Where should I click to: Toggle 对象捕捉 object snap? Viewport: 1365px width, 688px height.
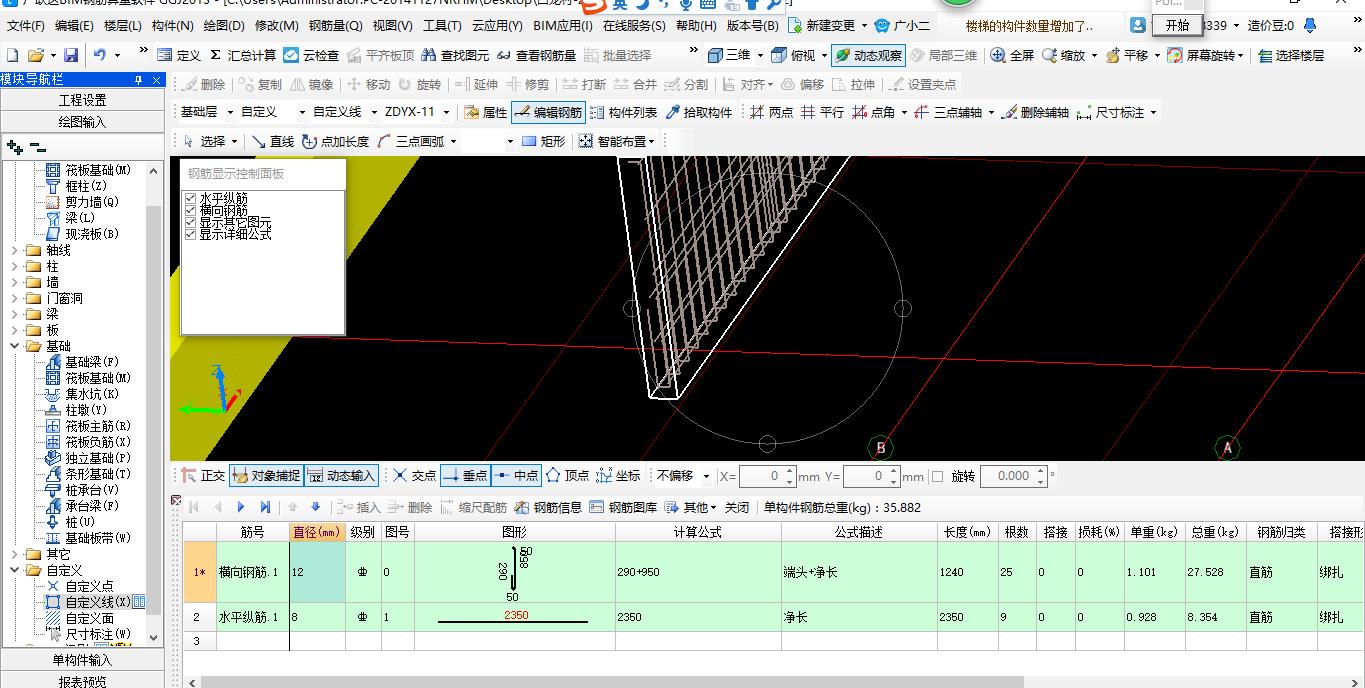point(265,476)
